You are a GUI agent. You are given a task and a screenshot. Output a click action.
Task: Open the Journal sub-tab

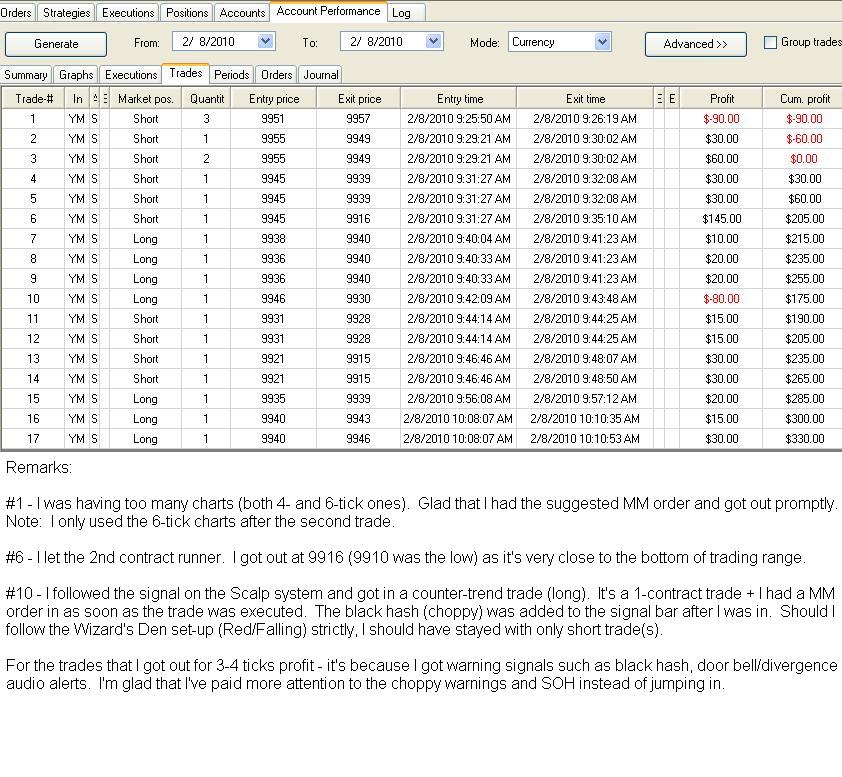tap(321, 75)
